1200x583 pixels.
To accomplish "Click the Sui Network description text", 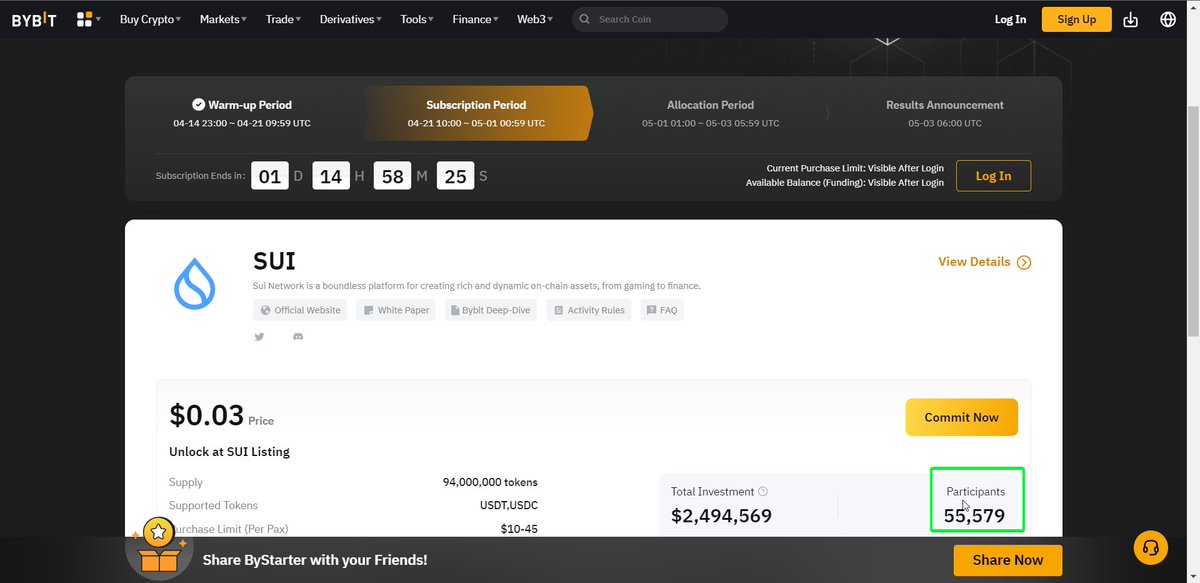I will (x=477, y=286).
